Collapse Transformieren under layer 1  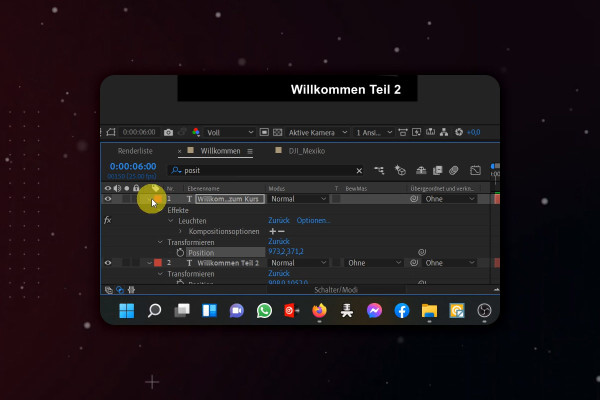pos(160,242)
